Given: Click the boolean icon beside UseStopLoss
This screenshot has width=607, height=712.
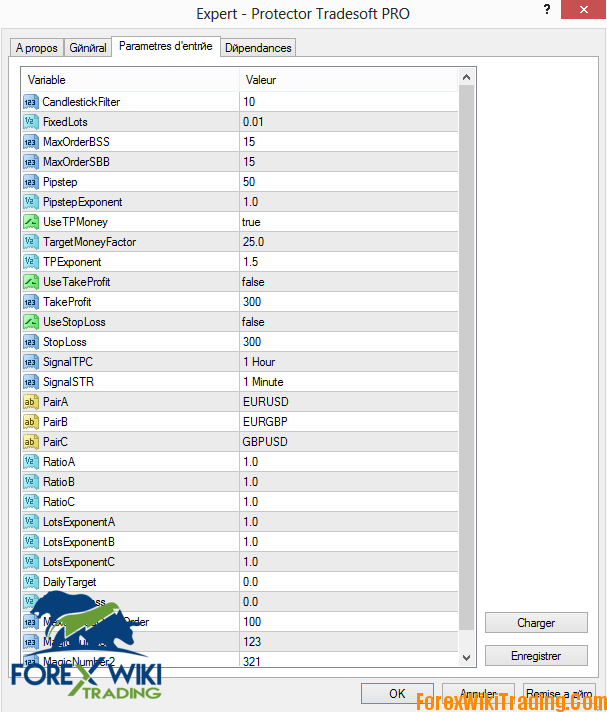Looking at the screenshot, I should point(30,321).
